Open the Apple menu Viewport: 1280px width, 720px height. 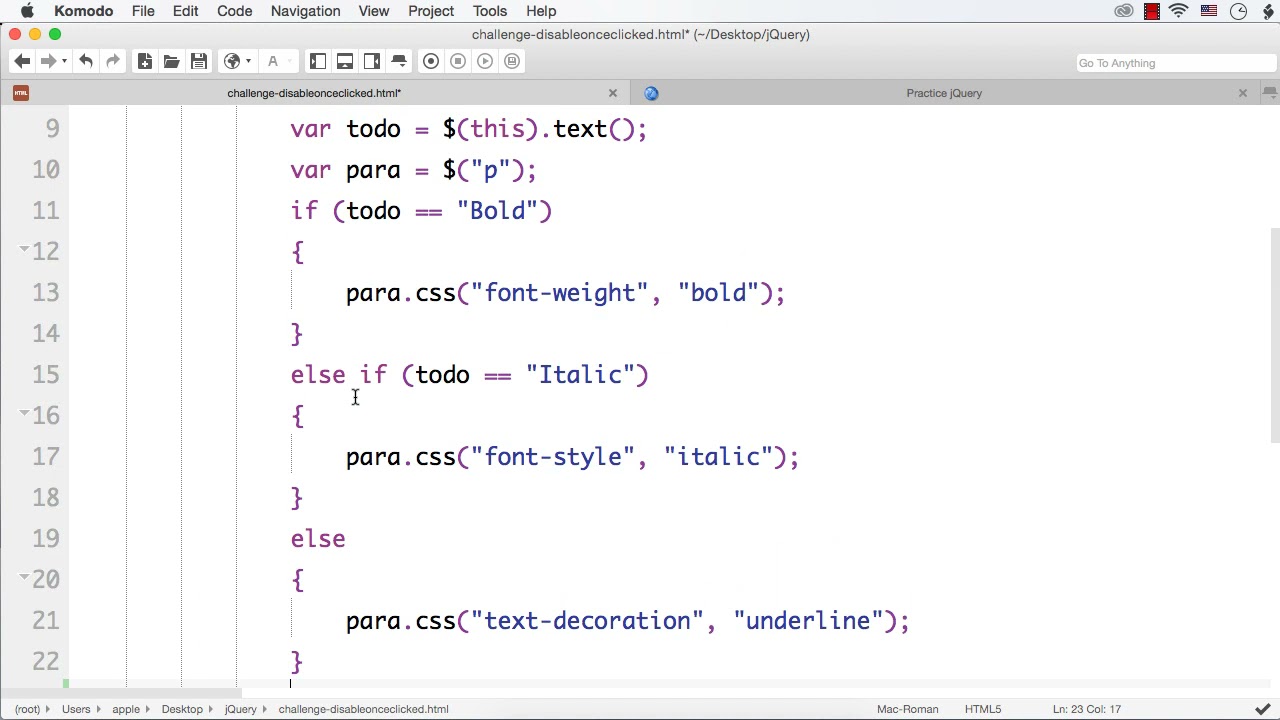coord(27,11)
